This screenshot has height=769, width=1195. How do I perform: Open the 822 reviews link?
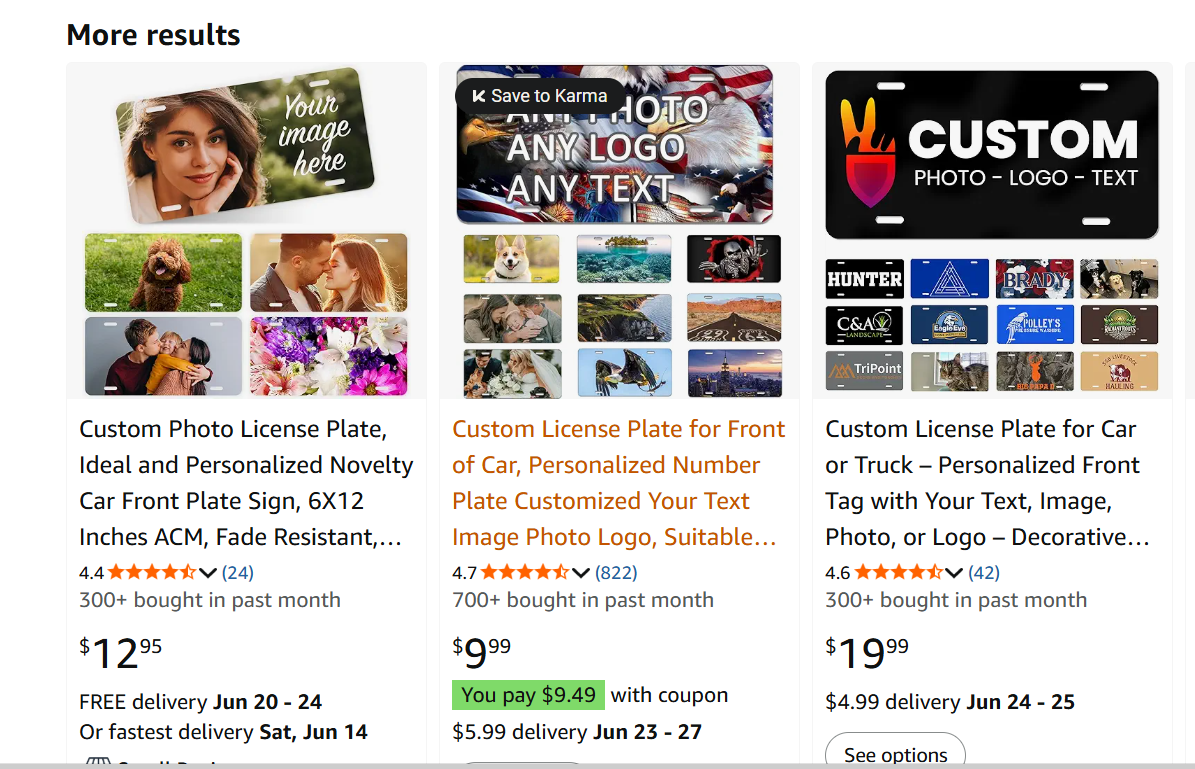point(616,573)
